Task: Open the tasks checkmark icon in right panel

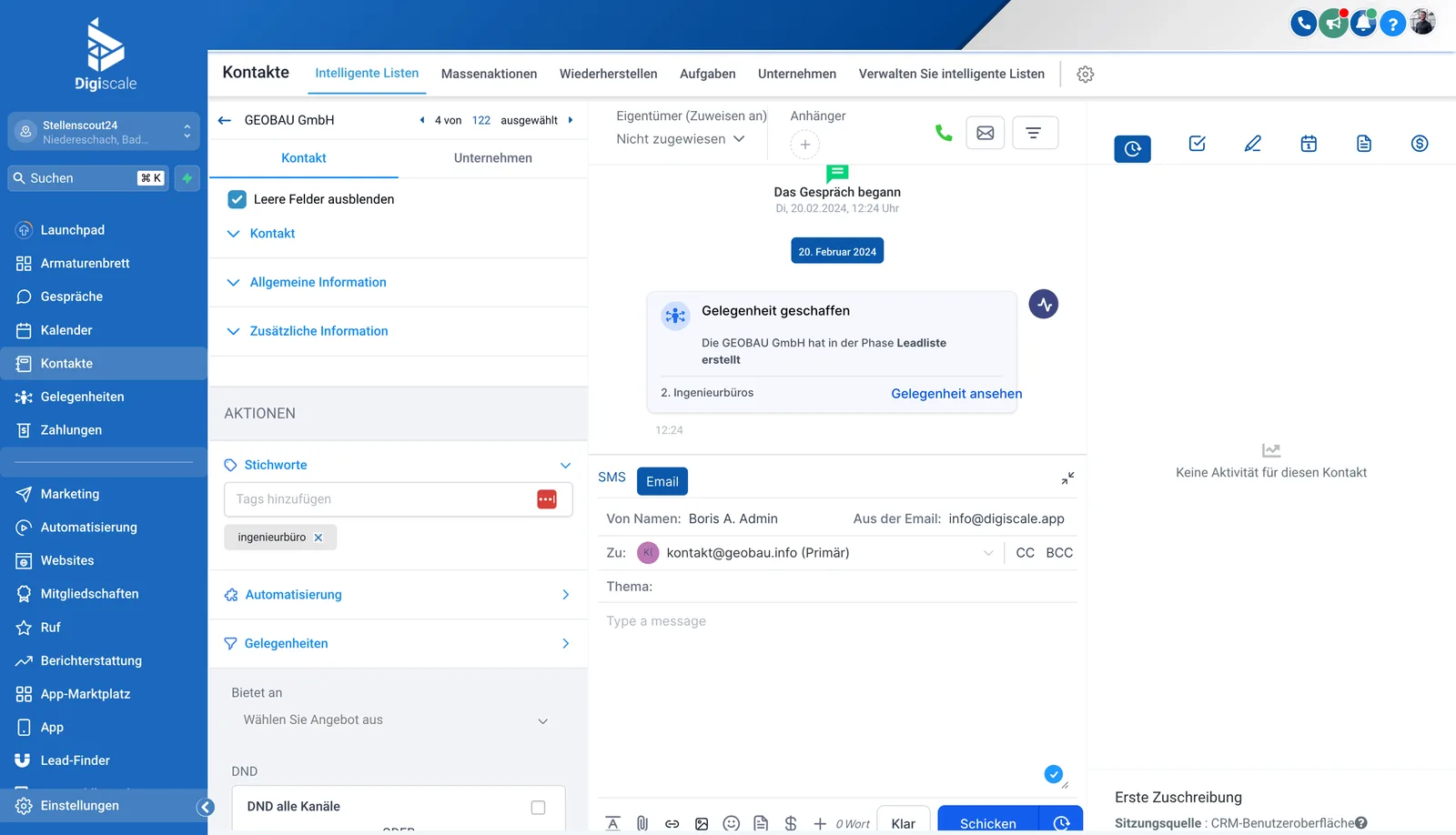Action: [x=1198, y=144]
